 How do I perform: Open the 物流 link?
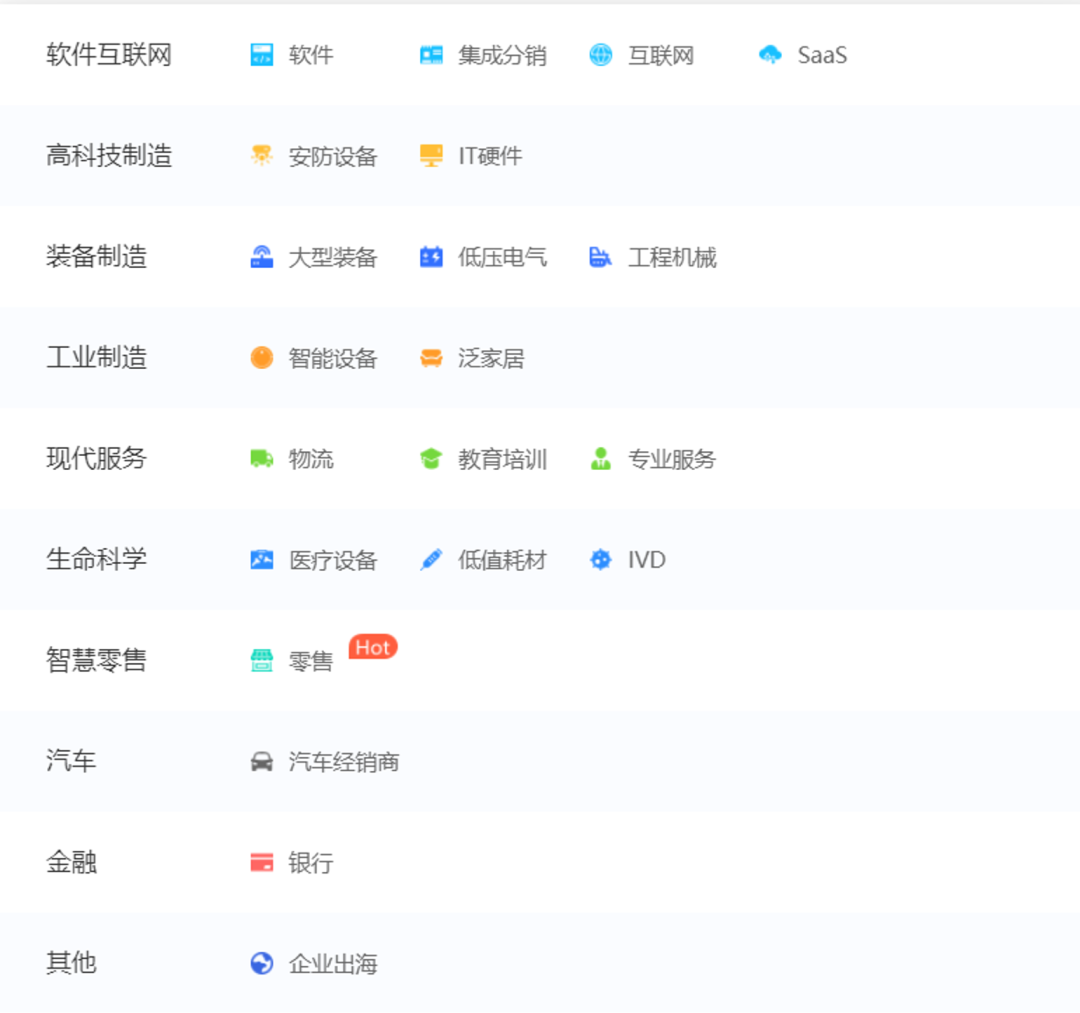311,459
